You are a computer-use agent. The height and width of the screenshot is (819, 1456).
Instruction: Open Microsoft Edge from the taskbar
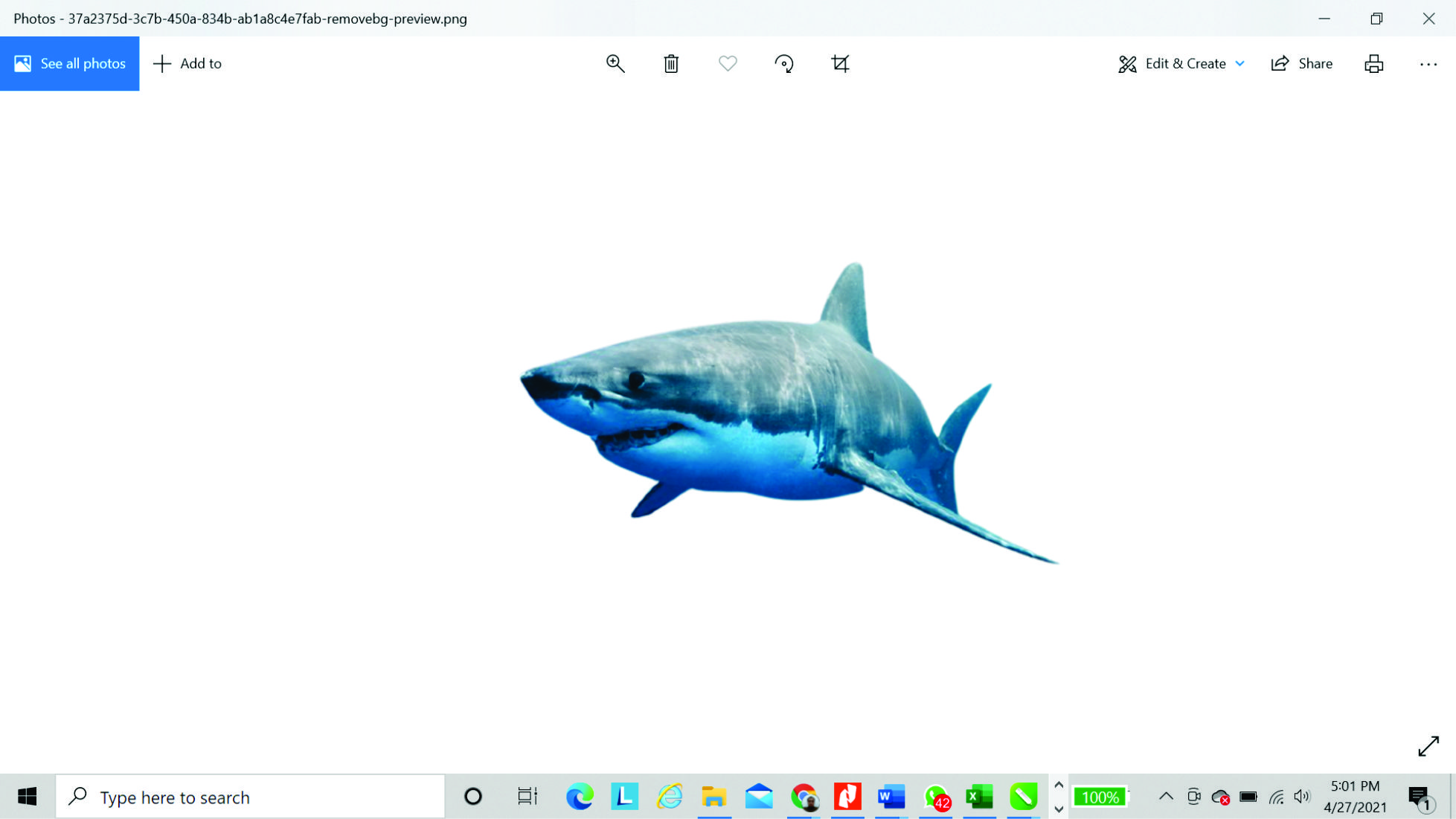tap(580, 797)
